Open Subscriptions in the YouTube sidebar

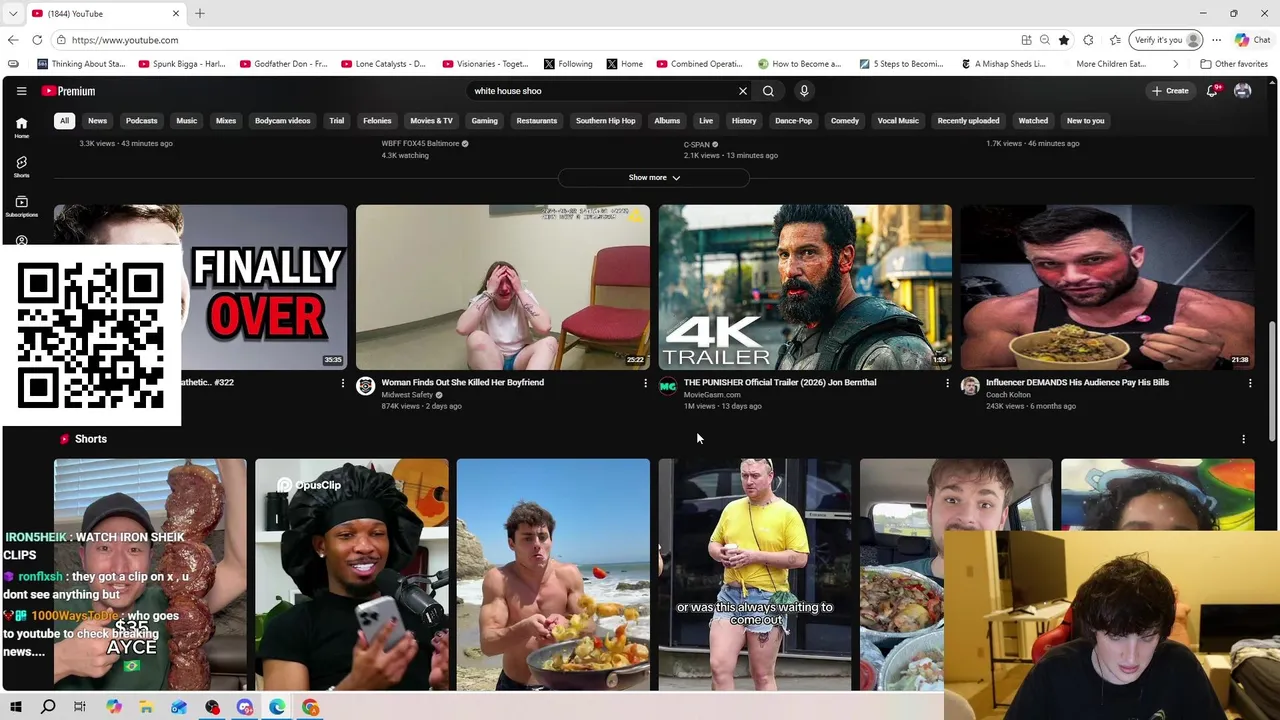point(21,206)
